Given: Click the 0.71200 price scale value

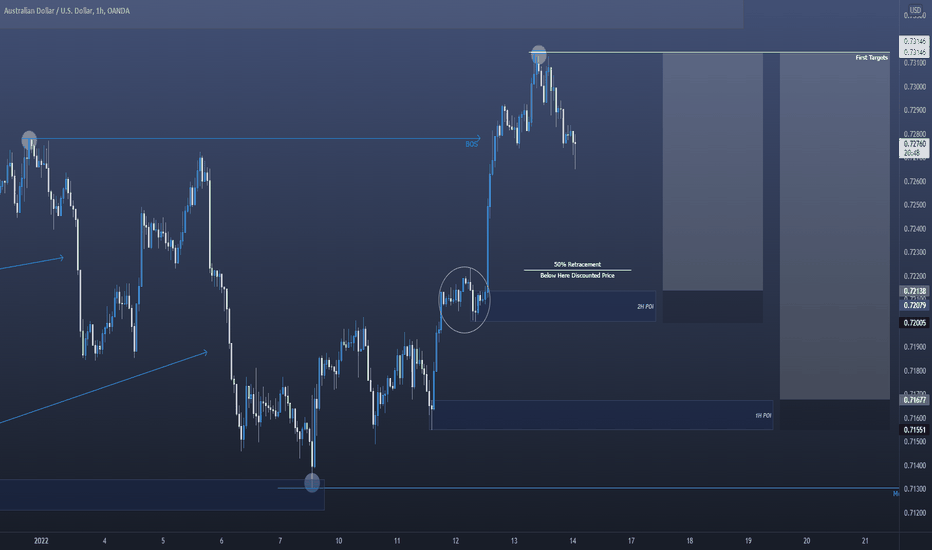Looking at the screenshot, I should [x=914, y=513].
